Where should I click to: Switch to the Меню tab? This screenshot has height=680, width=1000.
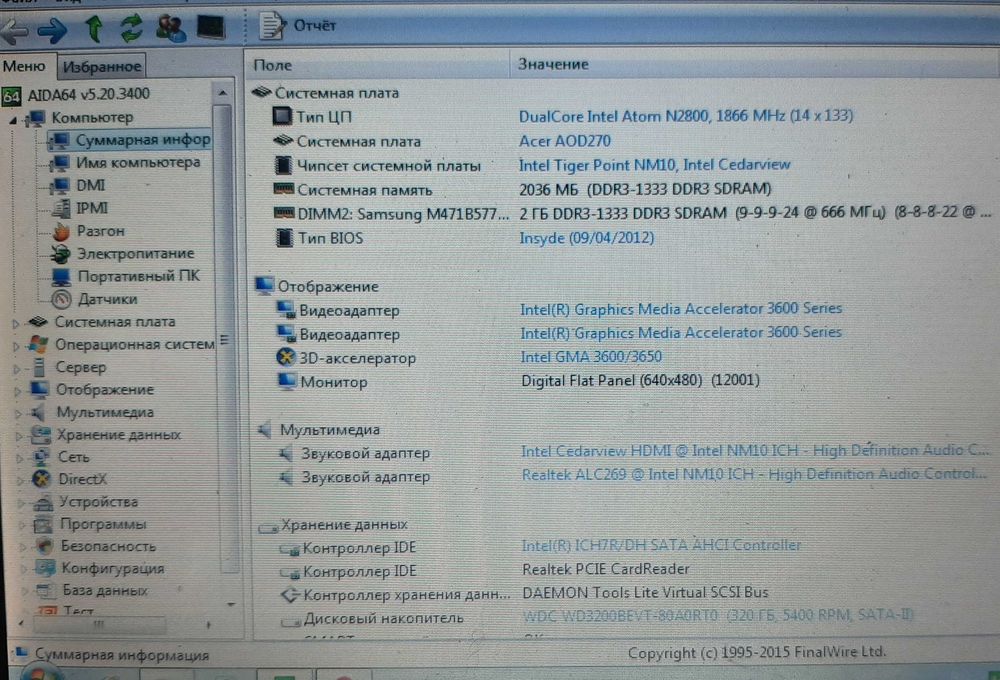pyautogui.click(x=24, y=66)
